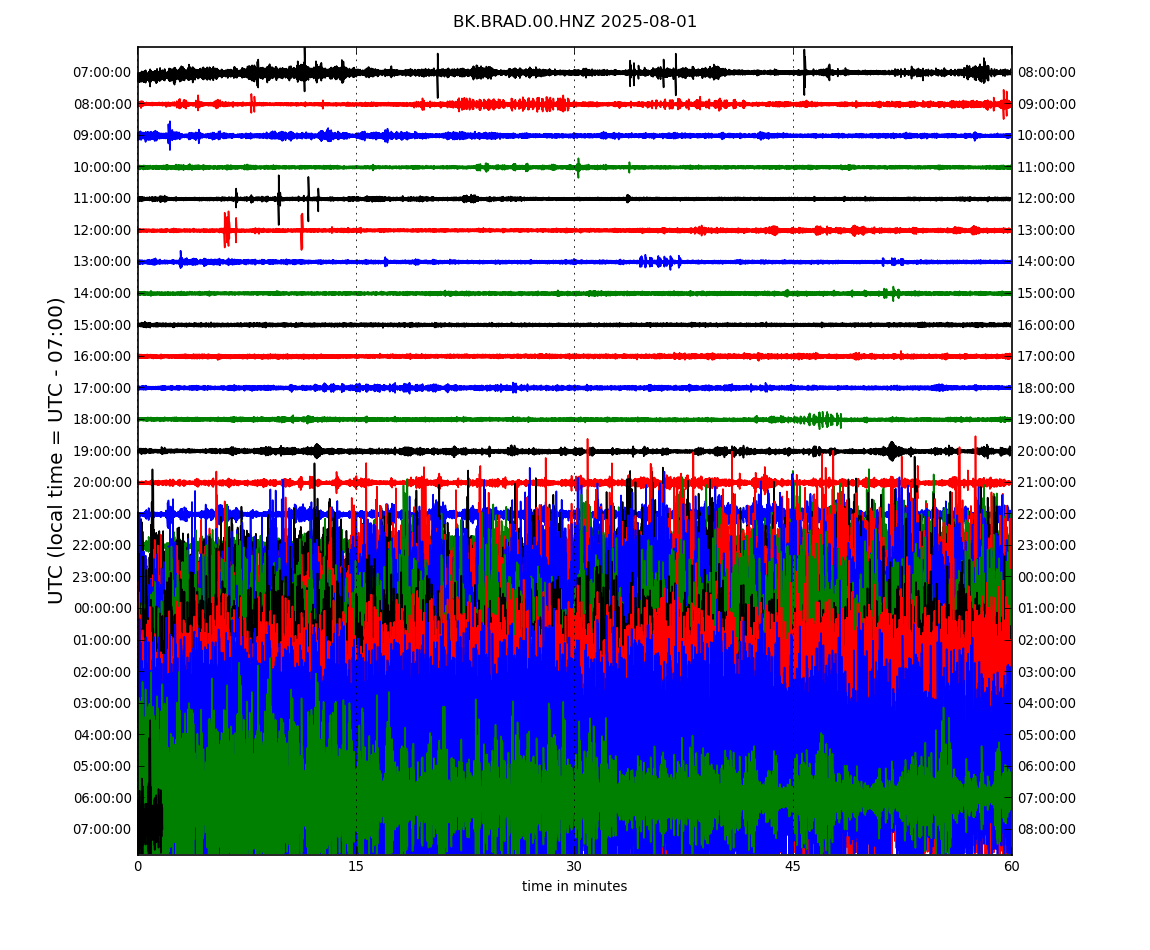
Task: Click right-axis label 16:00:00
Action: pos(1047,325)
